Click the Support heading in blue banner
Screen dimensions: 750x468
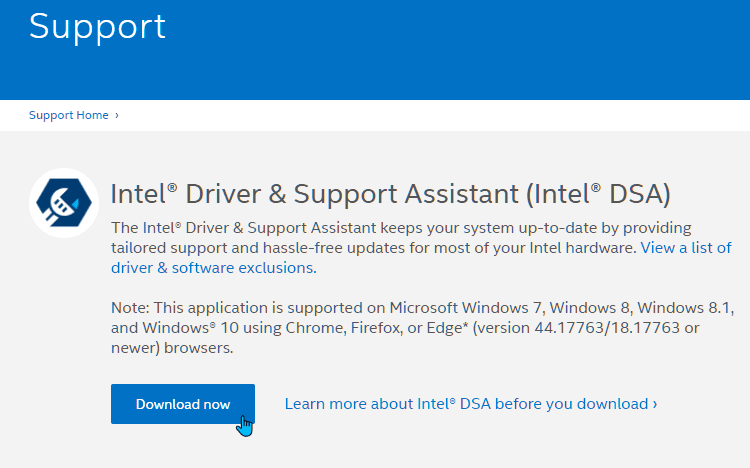click(98, 27)
